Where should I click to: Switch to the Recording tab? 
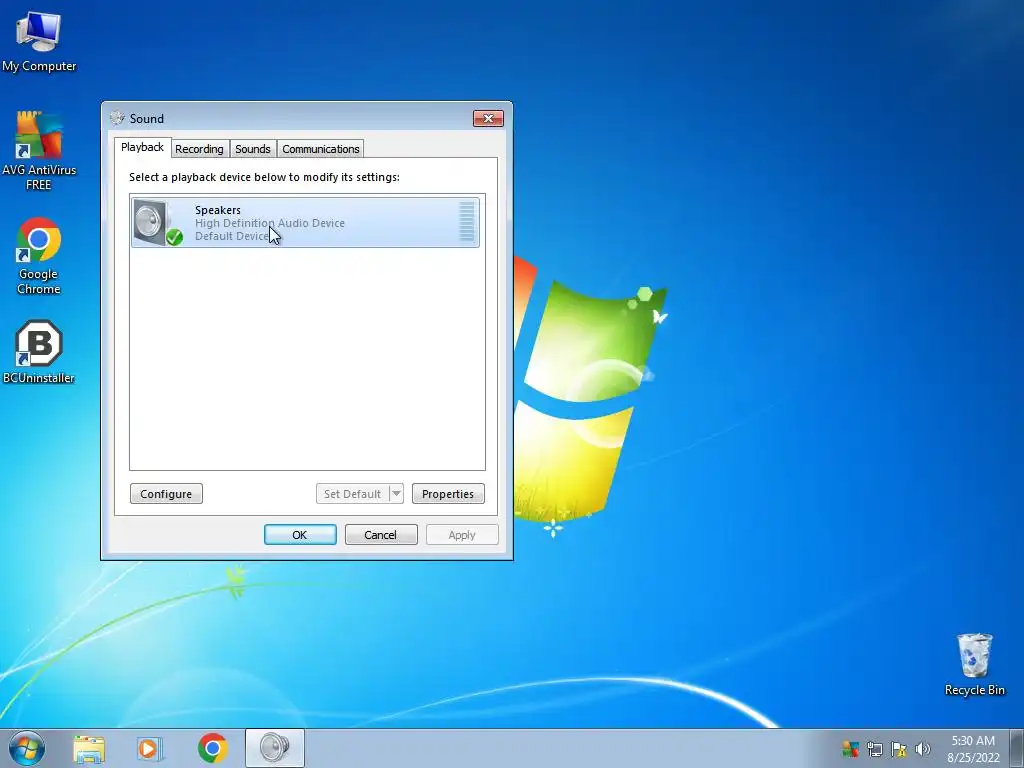click(199, 149)
